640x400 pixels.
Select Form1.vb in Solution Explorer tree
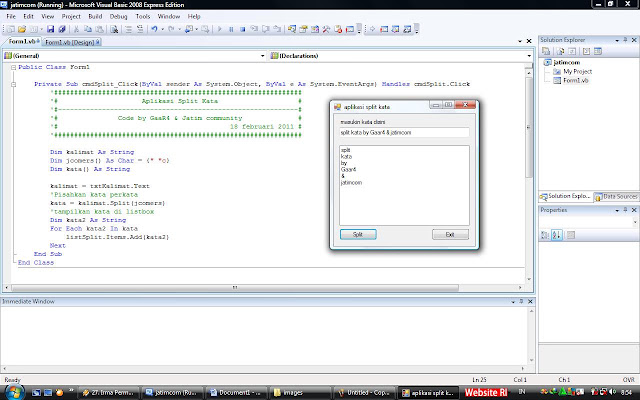point(575,80)
